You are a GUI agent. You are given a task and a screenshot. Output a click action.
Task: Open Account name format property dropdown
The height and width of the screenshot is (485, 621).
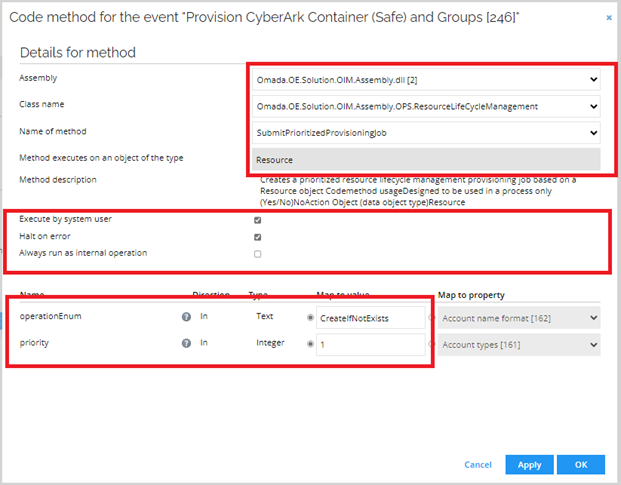coord(519,318)
